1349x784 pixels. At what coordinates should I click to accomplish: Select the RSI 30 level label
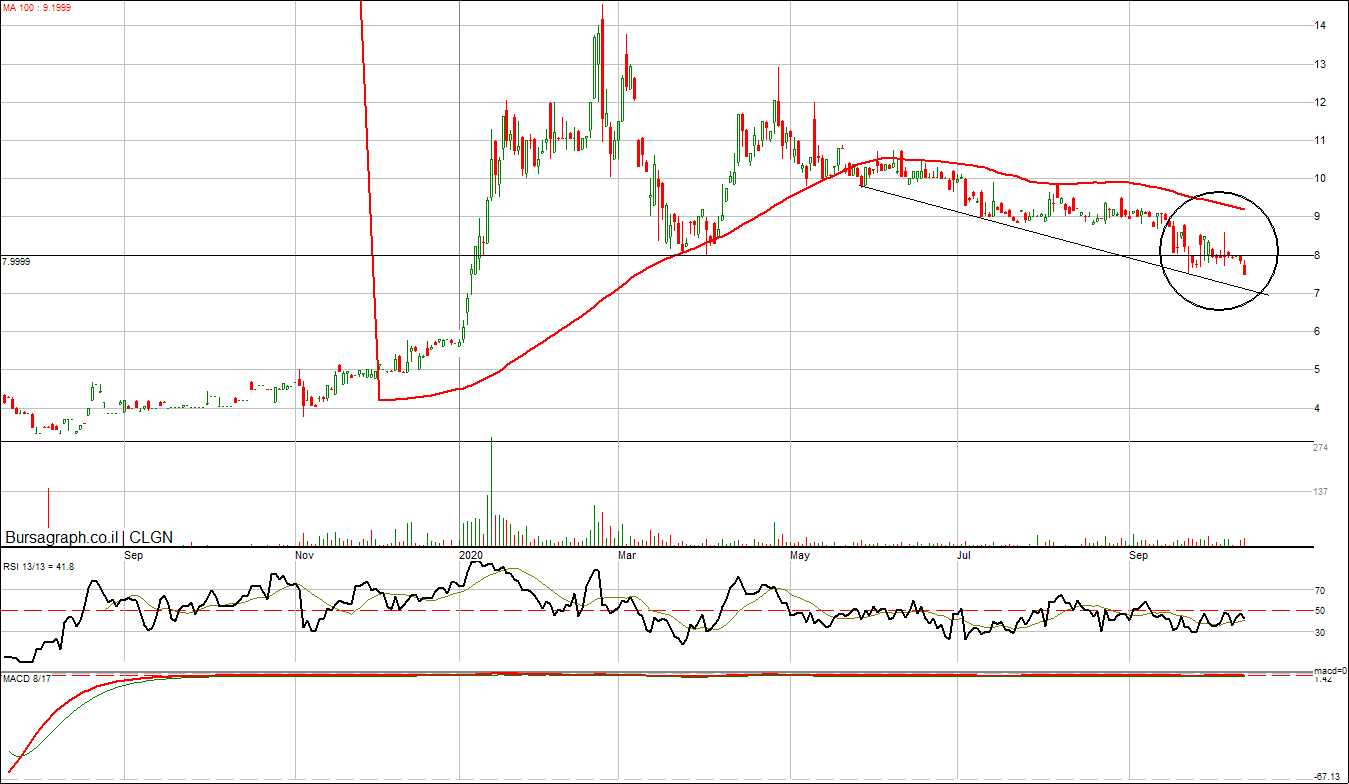[1320, 632]
